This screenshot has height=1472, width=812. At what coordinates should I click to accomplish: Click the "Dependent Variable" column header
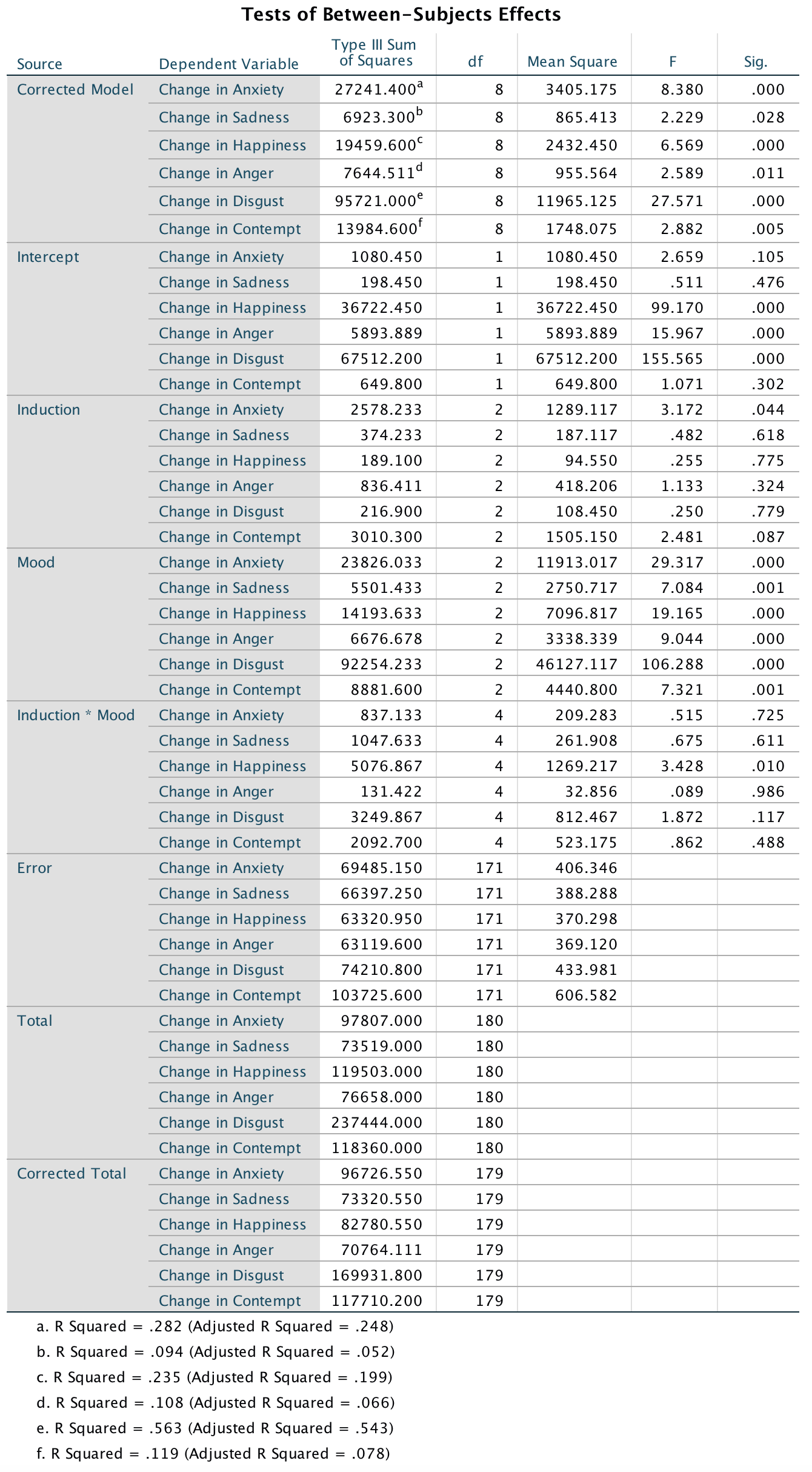pos(228,64)
